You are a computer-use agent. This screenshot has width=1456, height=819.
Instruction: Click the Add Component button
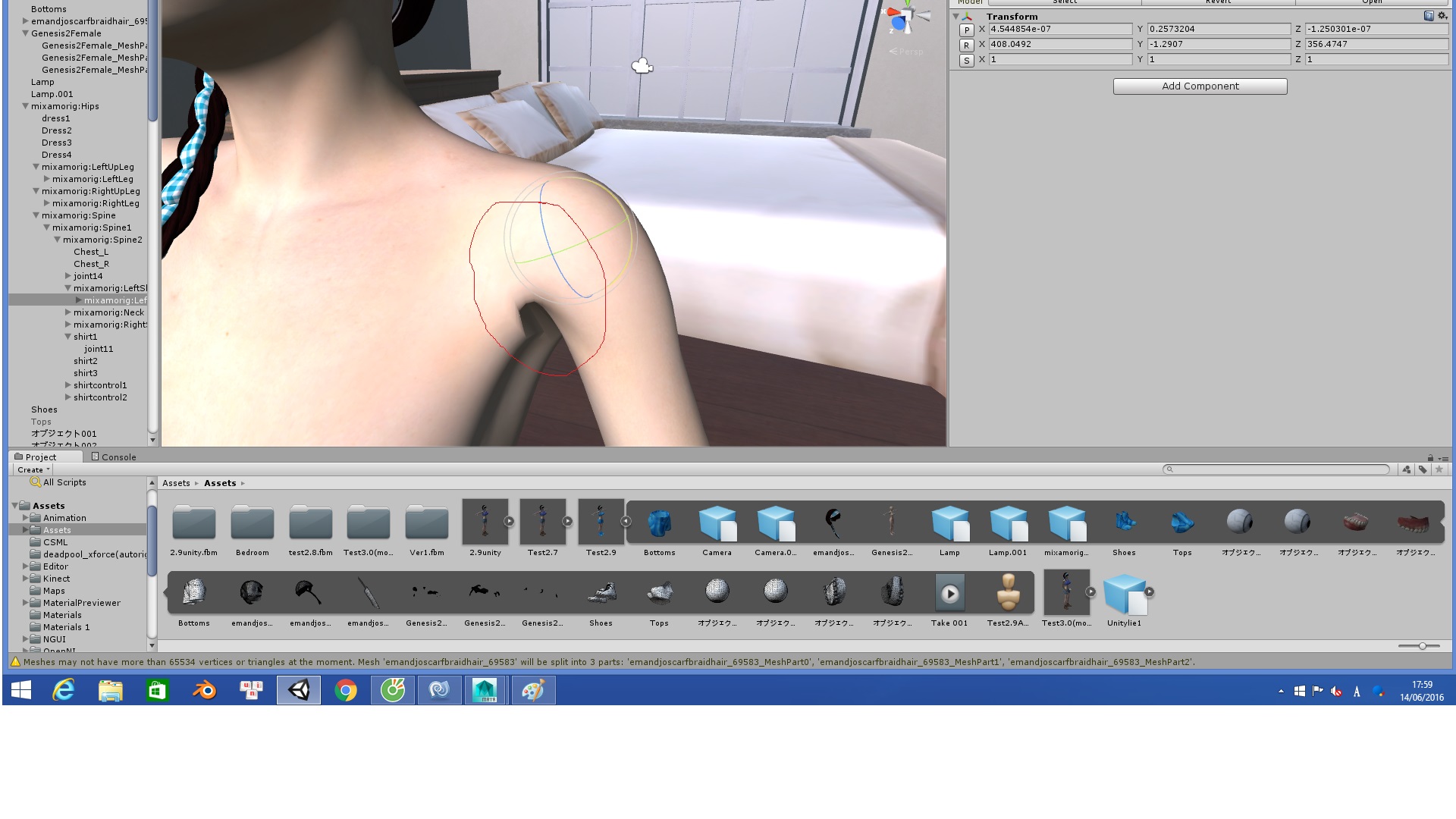pos(1200,86)
